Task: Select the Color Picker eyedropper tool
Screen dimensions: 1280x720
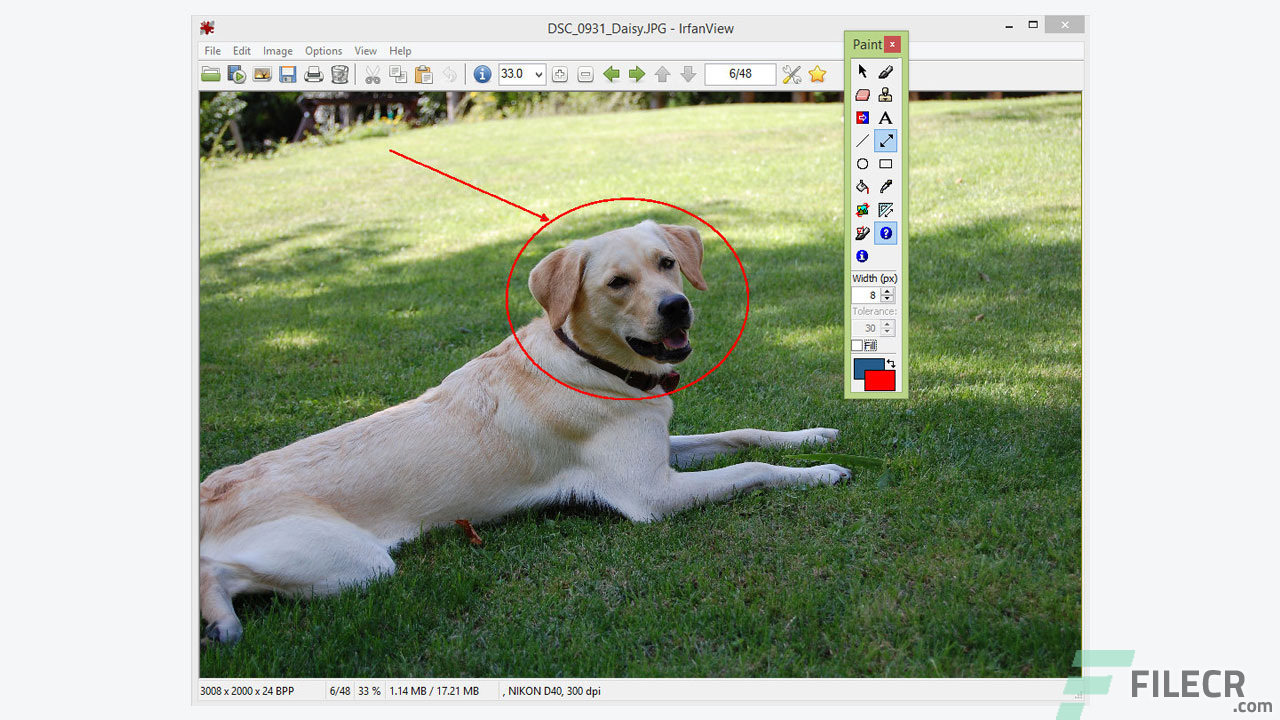Action: 885,187
